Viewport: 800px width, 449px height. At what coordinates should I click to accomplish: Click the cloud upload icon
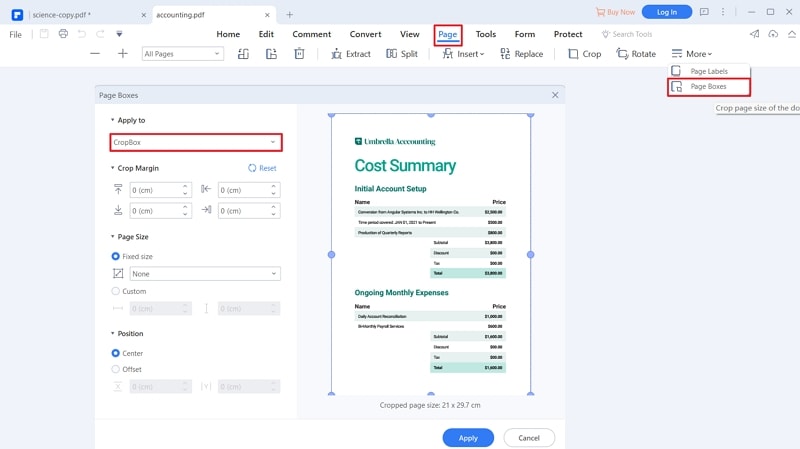[773, 34]
